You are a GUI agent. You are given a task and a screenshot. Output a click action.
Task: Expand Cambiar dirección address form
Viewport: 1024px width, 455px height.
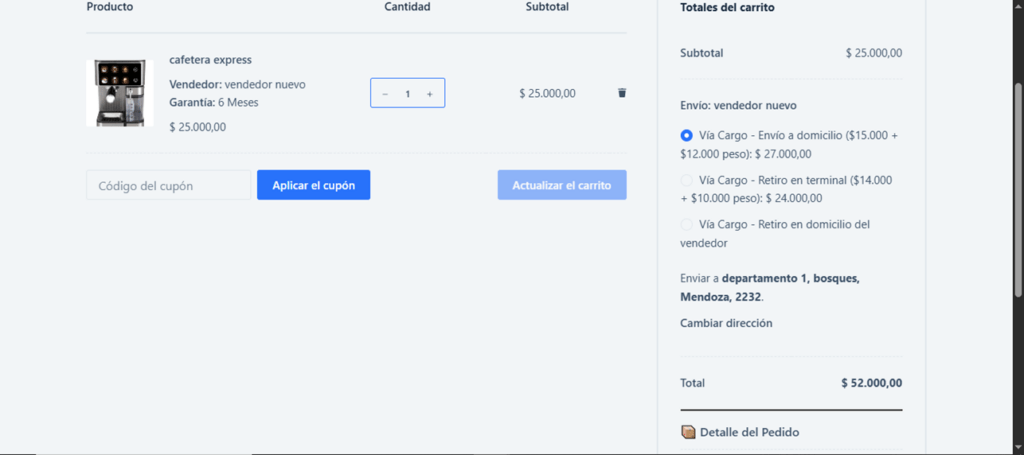point(726,323)
